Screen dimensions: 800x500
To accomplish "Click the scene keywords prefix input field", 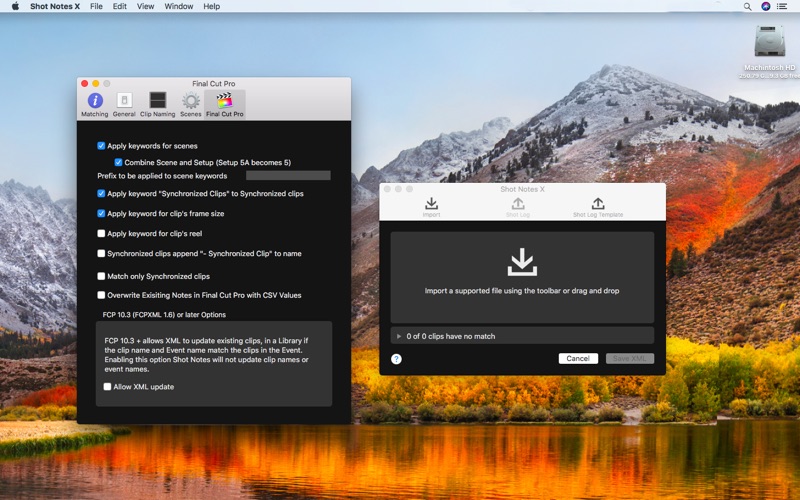I will coord(288,176).
